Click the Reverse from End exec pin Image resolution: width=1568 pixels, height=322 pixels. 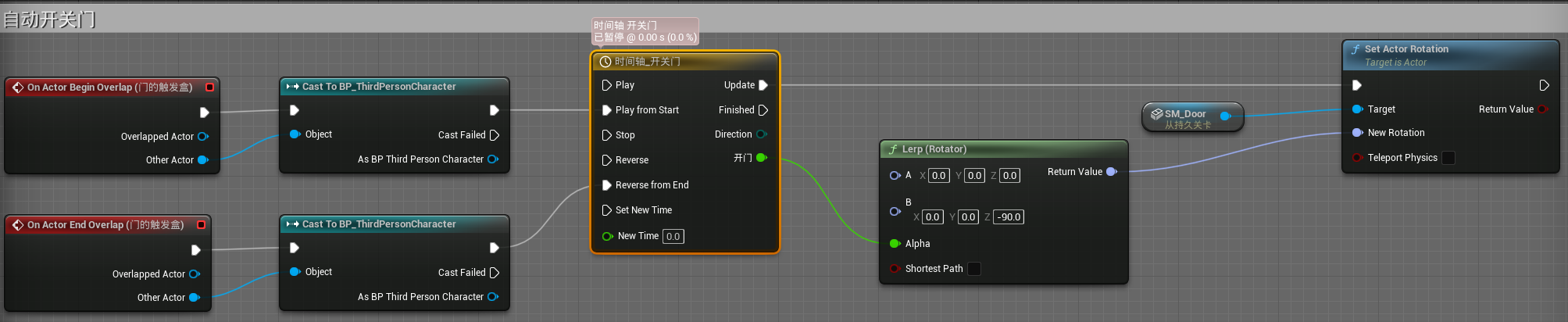(x=606, y=185)
